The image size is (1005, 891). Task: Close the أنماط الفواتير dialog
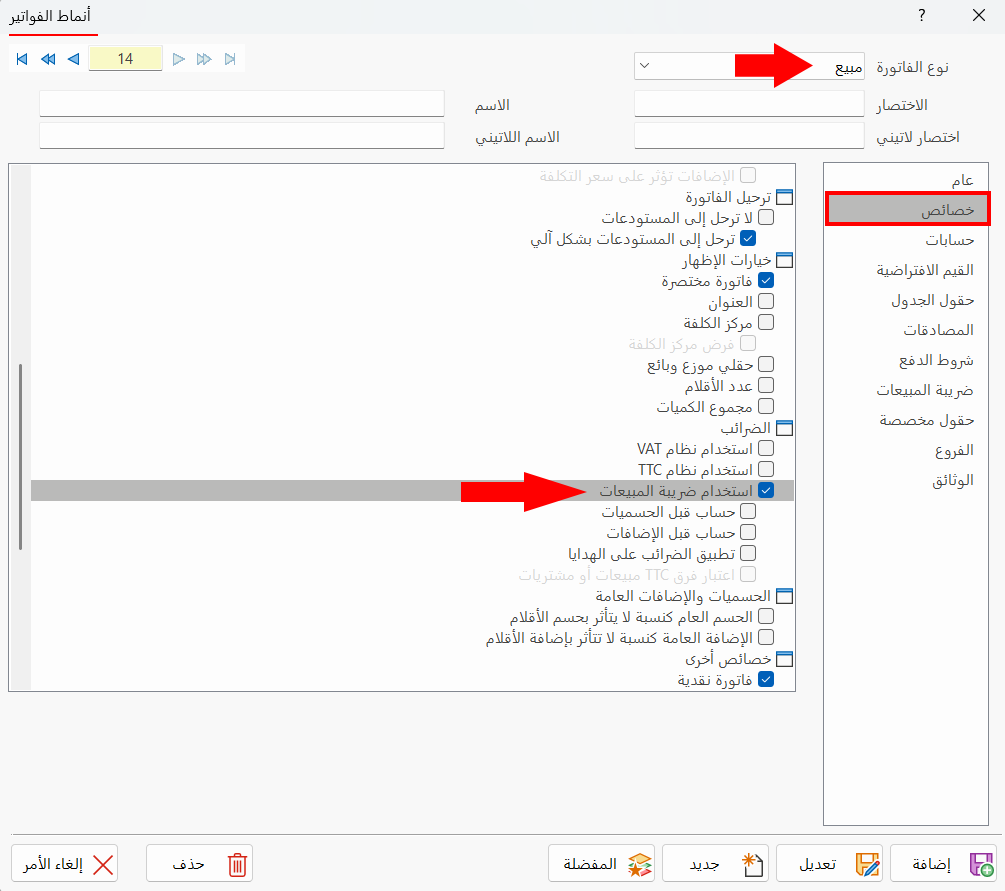point(979,15)
